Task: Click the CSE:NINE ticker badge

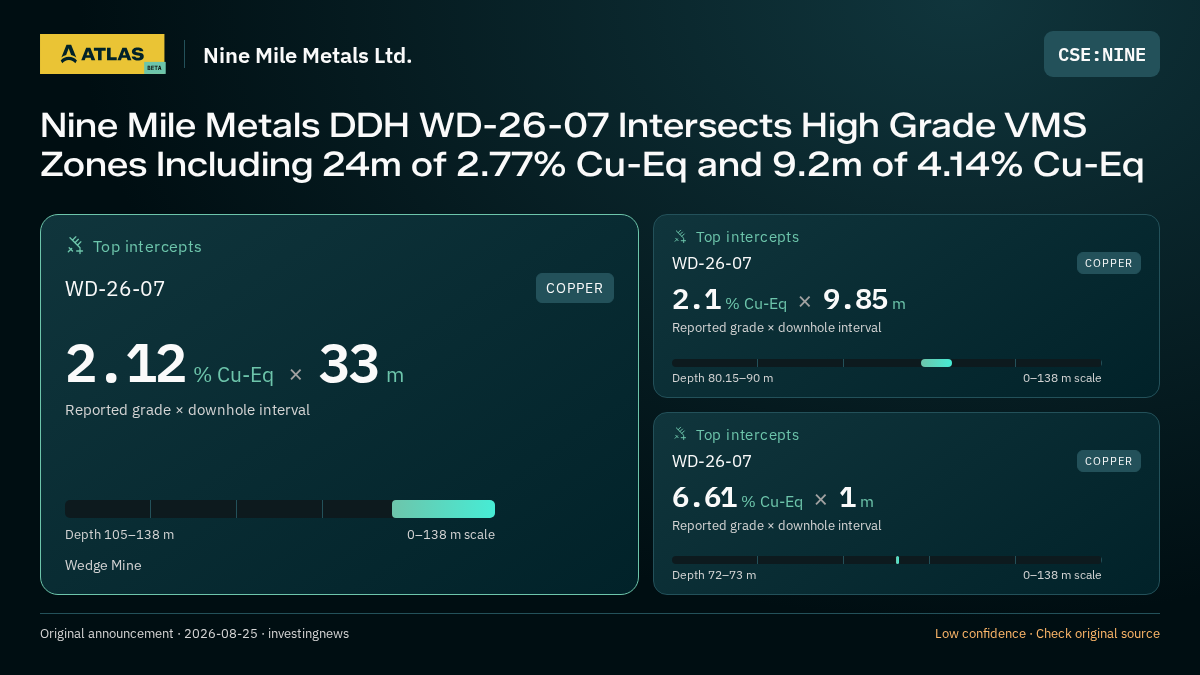Action: click(1102, 54)
